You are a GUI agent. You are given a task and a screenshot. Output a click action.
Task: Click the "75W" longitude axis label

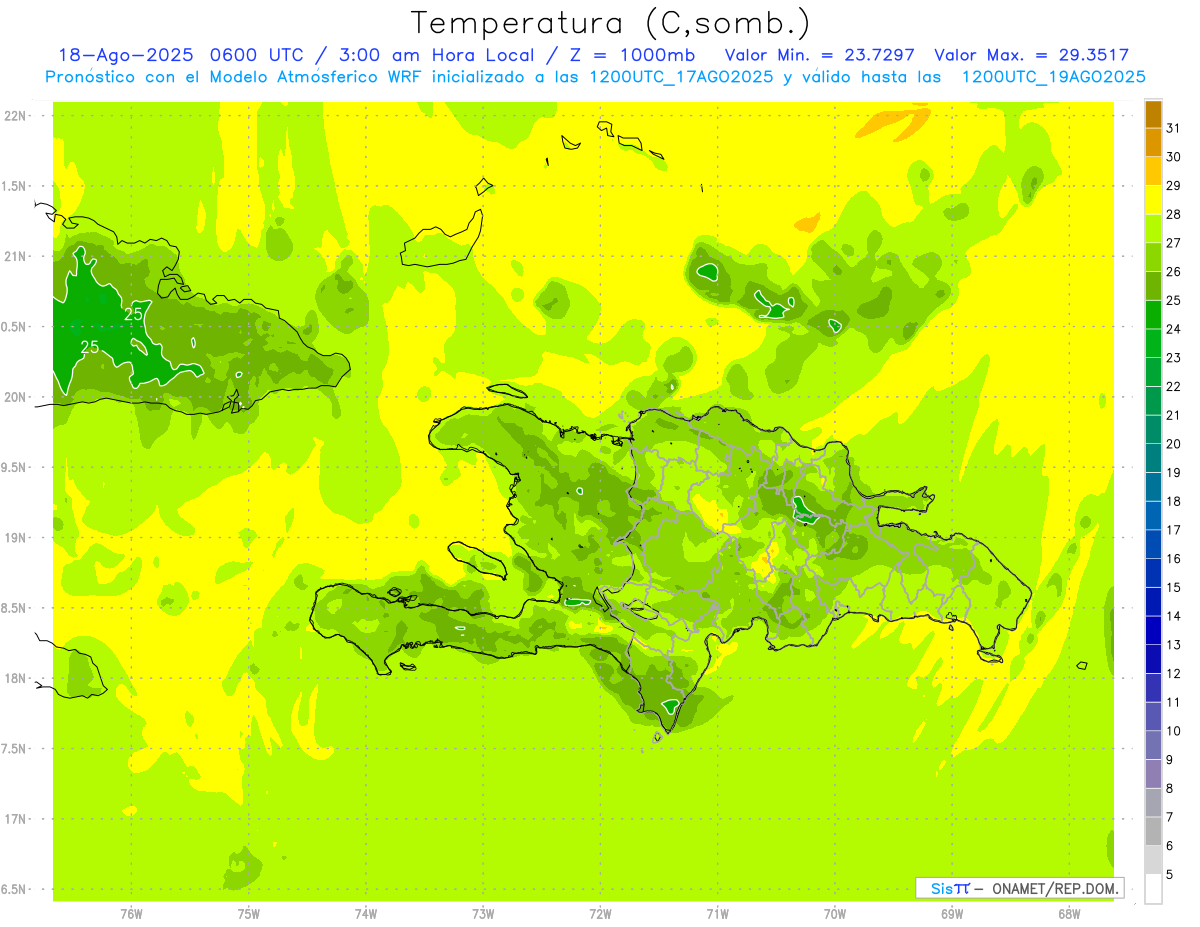(248, 913)
